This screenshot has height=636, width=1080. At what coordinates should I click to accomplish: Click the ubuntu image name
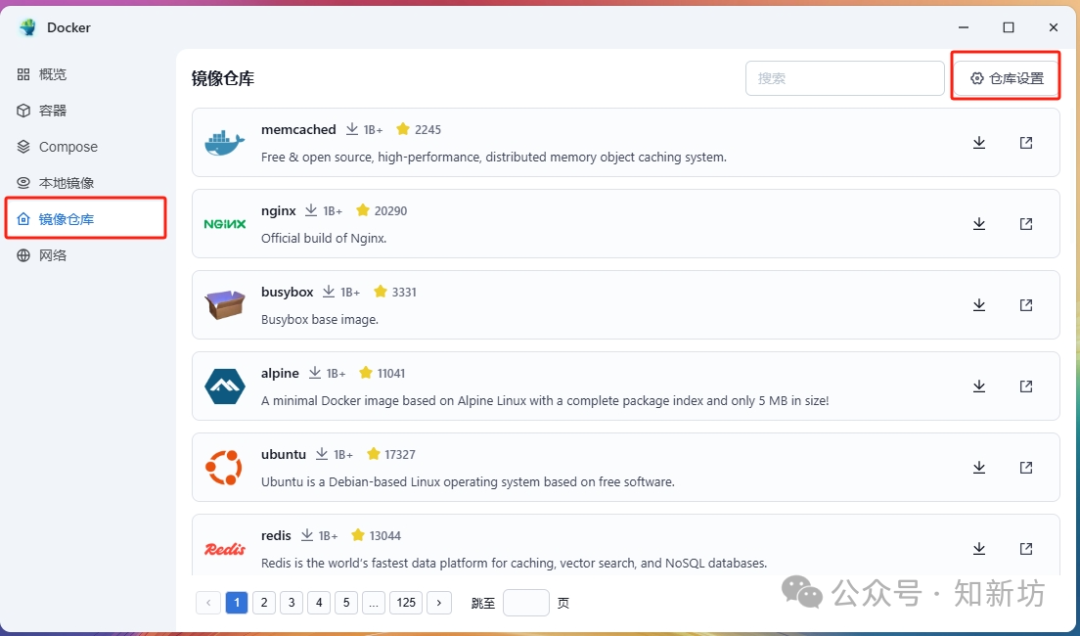coord(283,455)
